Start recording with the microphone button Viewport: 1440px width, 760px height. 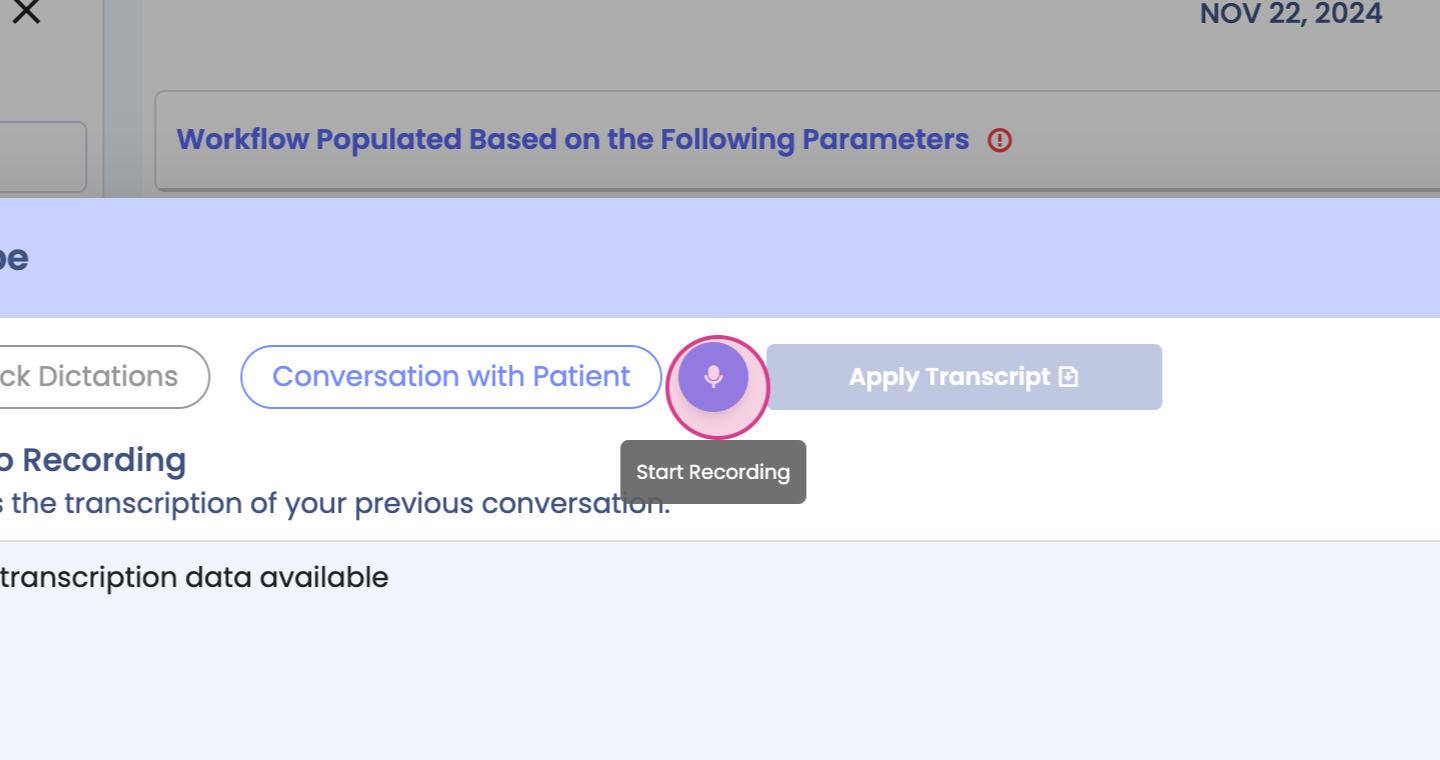click(x=713, y=377)
